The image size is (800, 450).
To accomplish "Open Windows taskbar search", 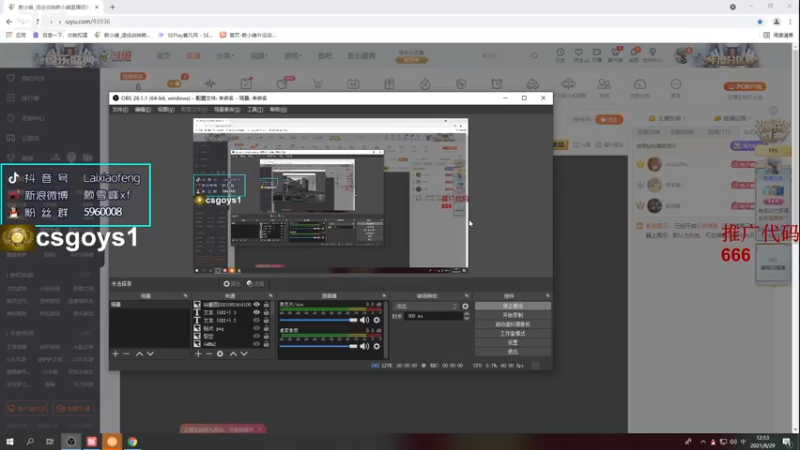I will [x=30, y=442].
